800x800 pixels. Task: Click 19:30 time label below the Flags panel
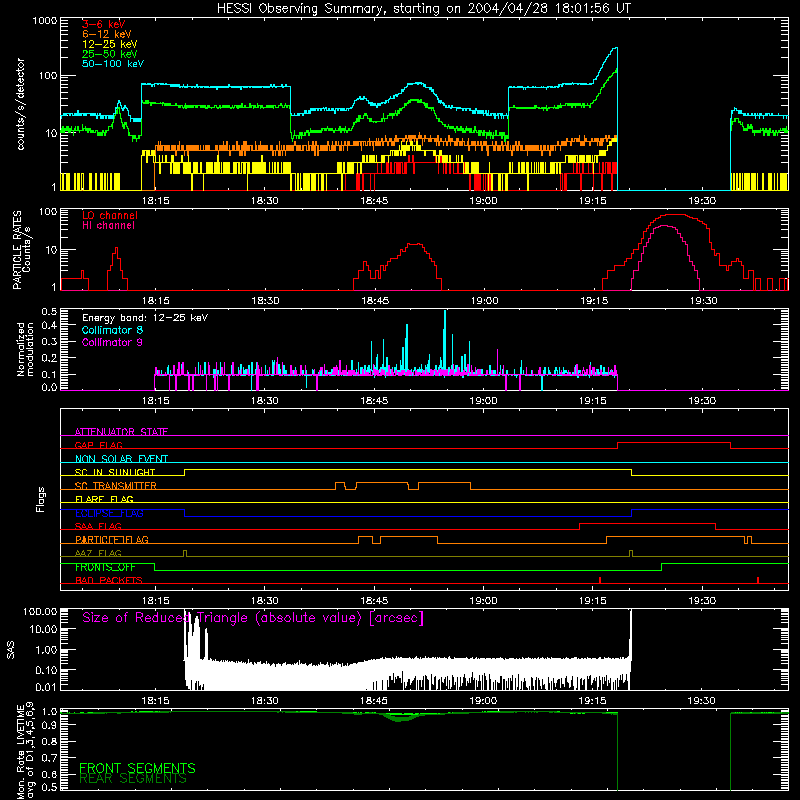(x=702, y=601)
